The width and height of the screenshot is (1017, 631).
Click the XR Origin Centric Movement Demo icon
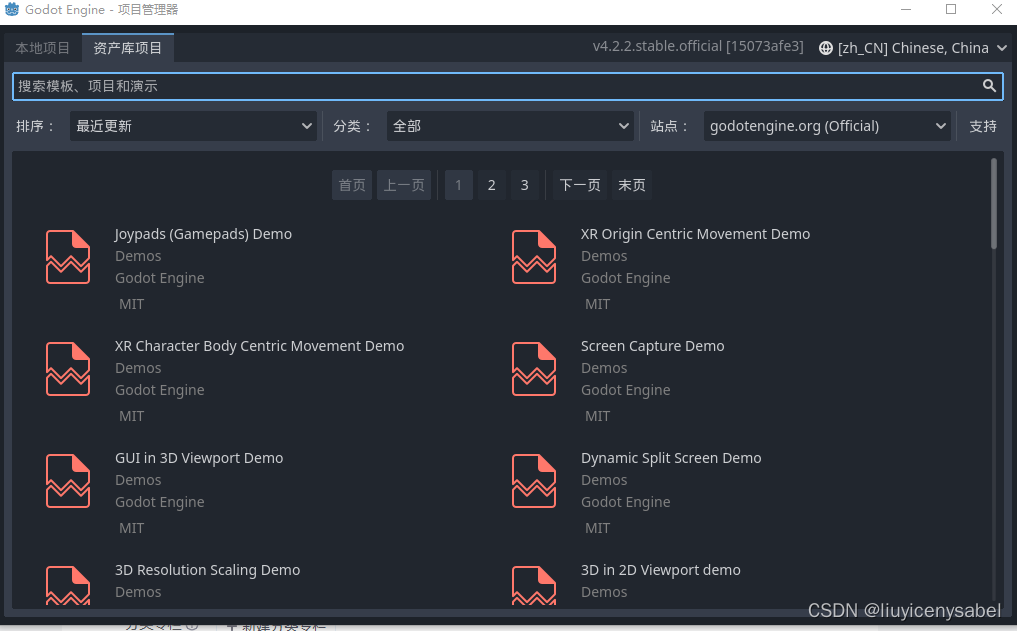tap(534, 257)
